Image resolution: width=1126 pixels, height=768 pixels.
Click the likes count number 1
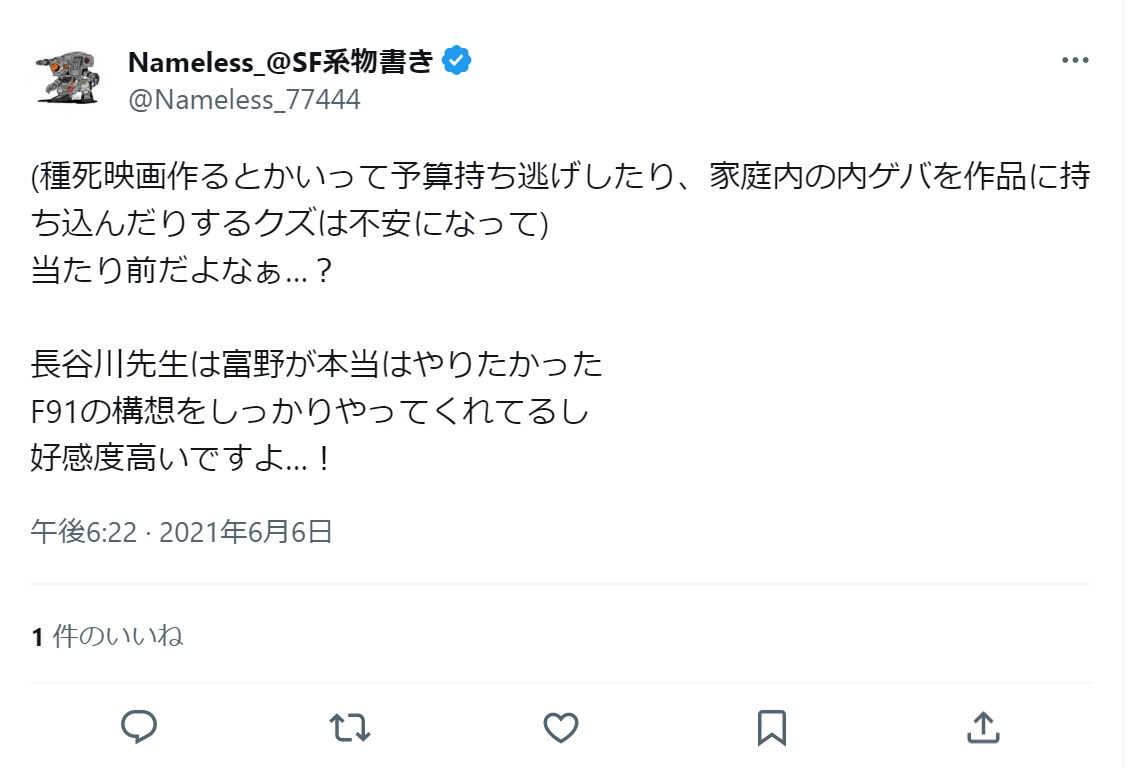tap(37, 637)
